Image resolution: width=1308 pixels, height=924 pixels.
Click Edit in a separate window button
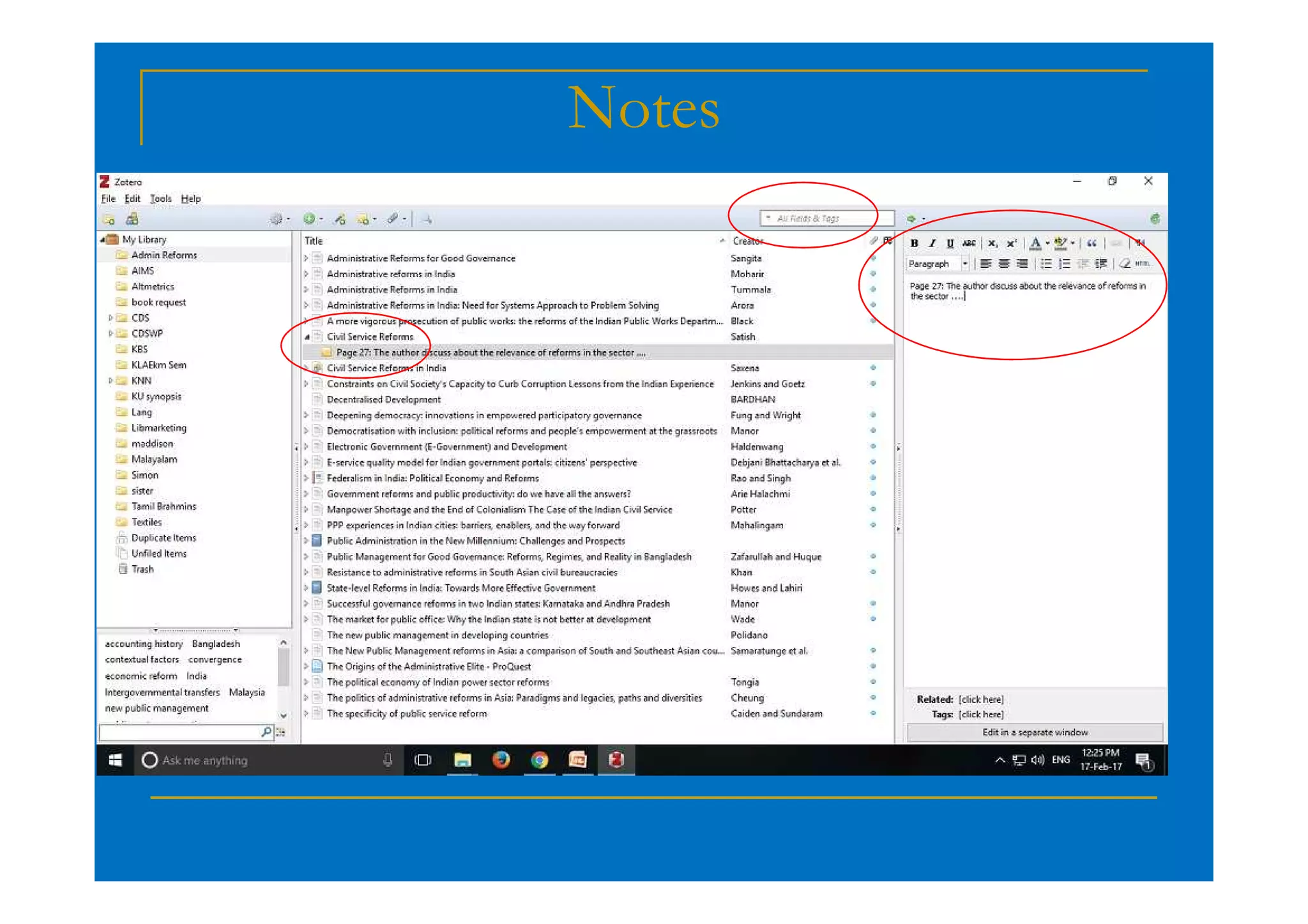1034,732
